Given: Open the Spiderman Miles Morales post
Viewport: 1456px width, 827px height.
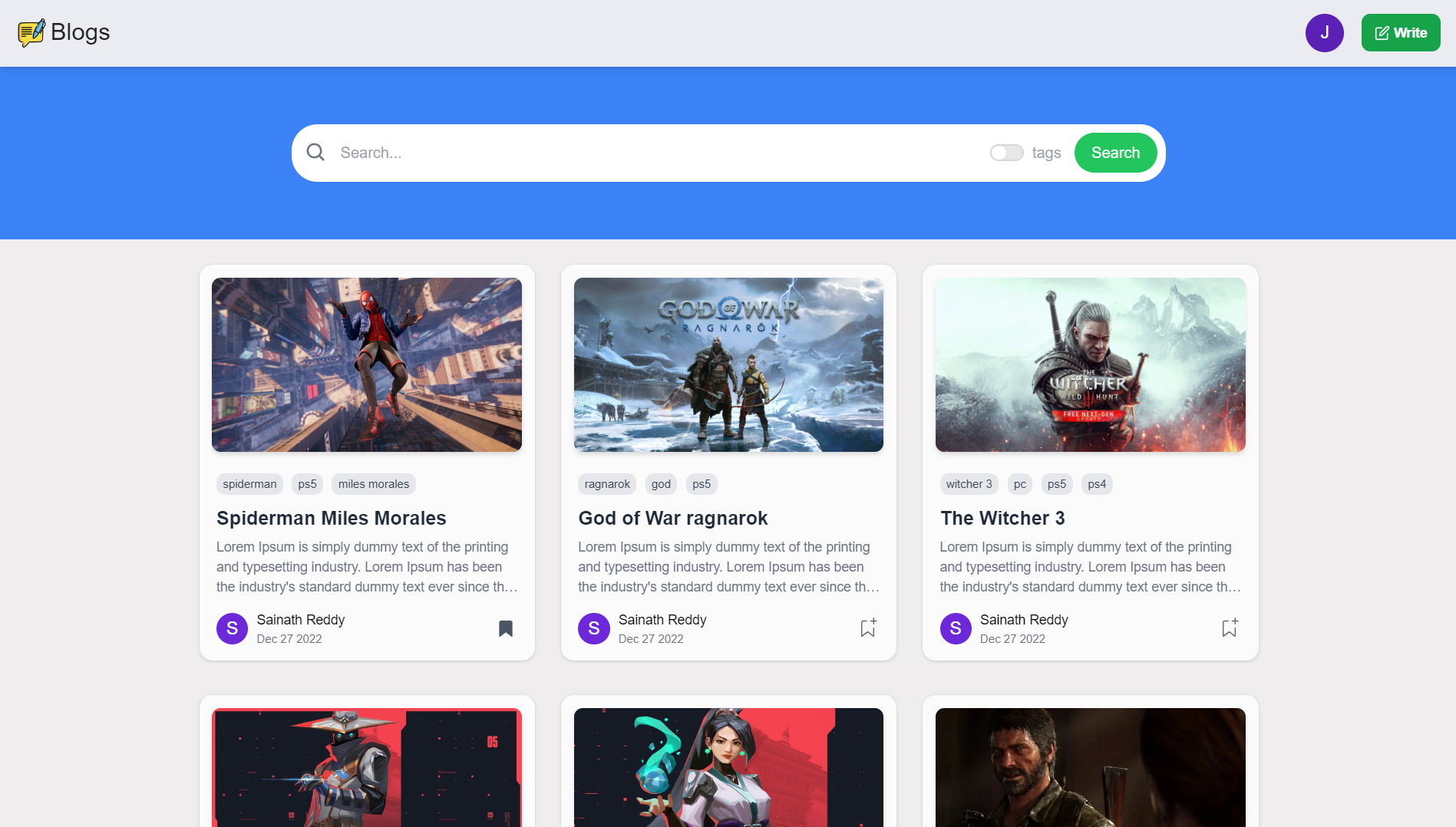Looking at the screenshot, I should [331, 518].
